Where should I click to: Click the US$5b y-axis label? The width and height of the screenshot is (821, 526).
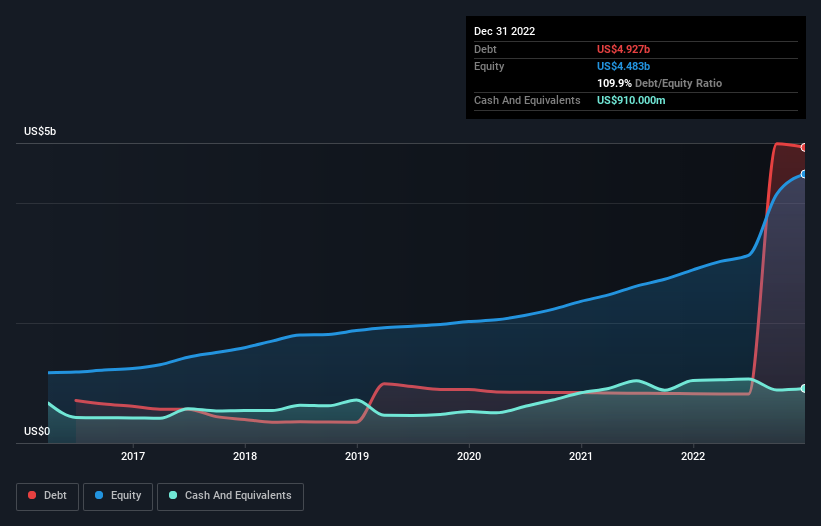point(40,131)
